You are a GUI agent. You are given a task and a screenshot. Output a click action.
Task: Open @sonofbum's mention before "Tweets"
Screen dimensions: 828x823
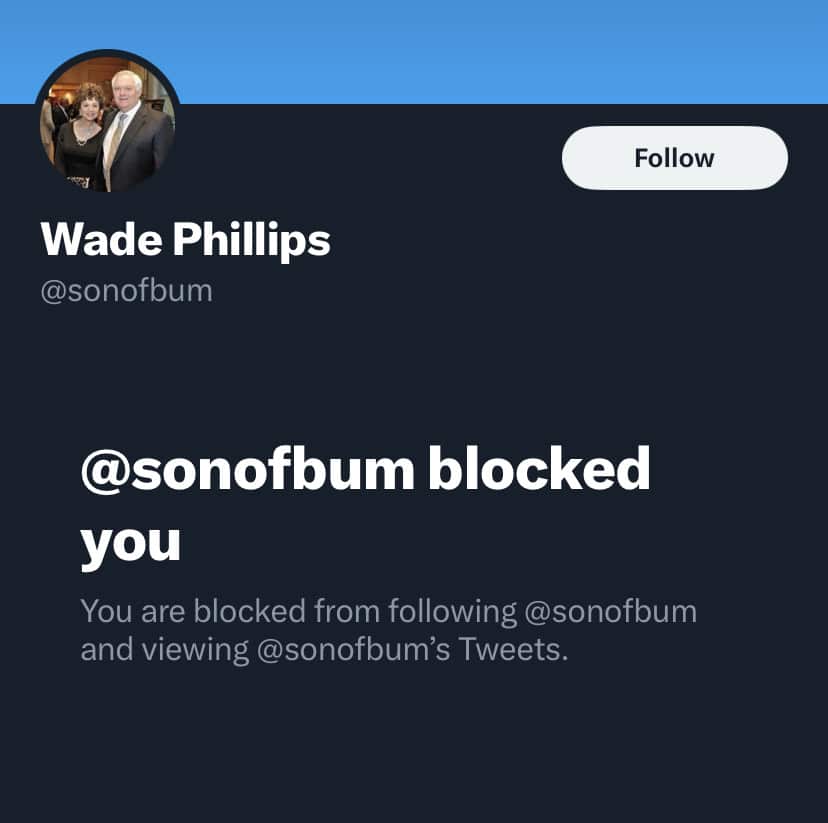(x=353, y=649)
